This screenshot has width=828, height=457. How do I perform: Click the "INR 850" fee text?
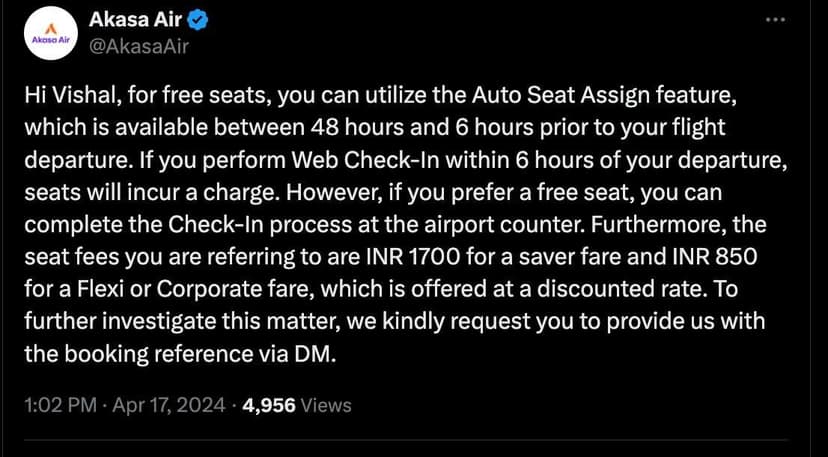722,256
